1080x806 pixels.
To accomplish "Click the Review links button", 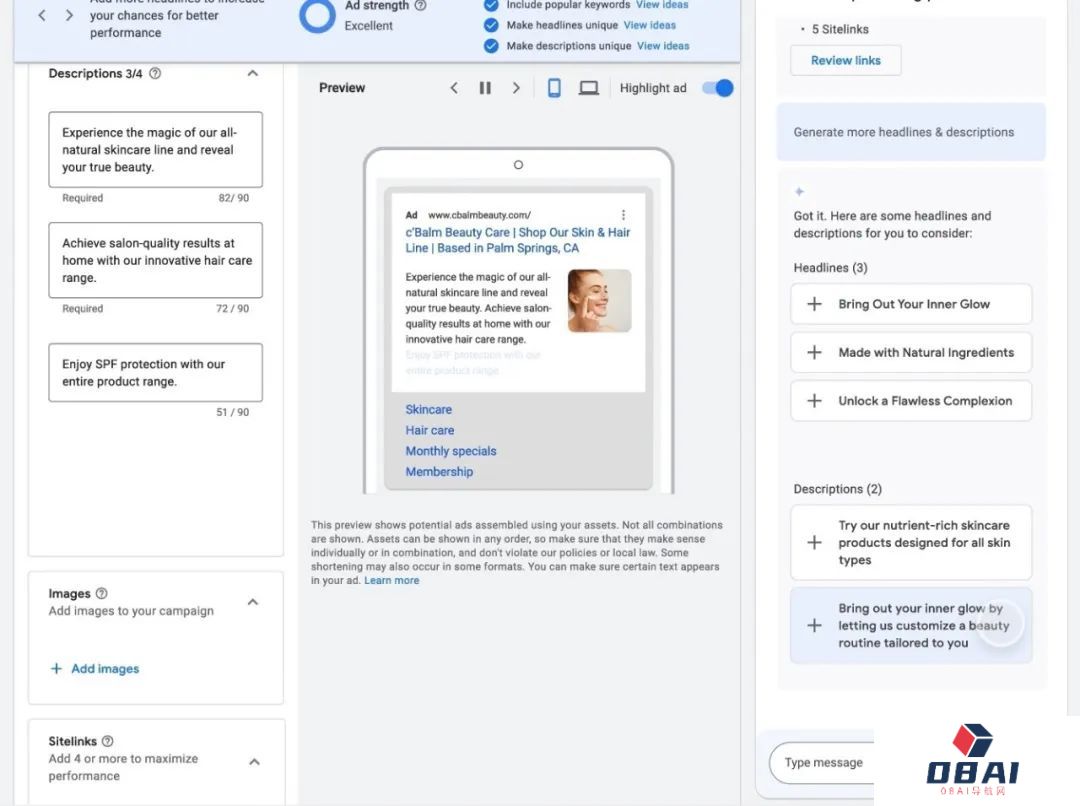I will (845, 60).
